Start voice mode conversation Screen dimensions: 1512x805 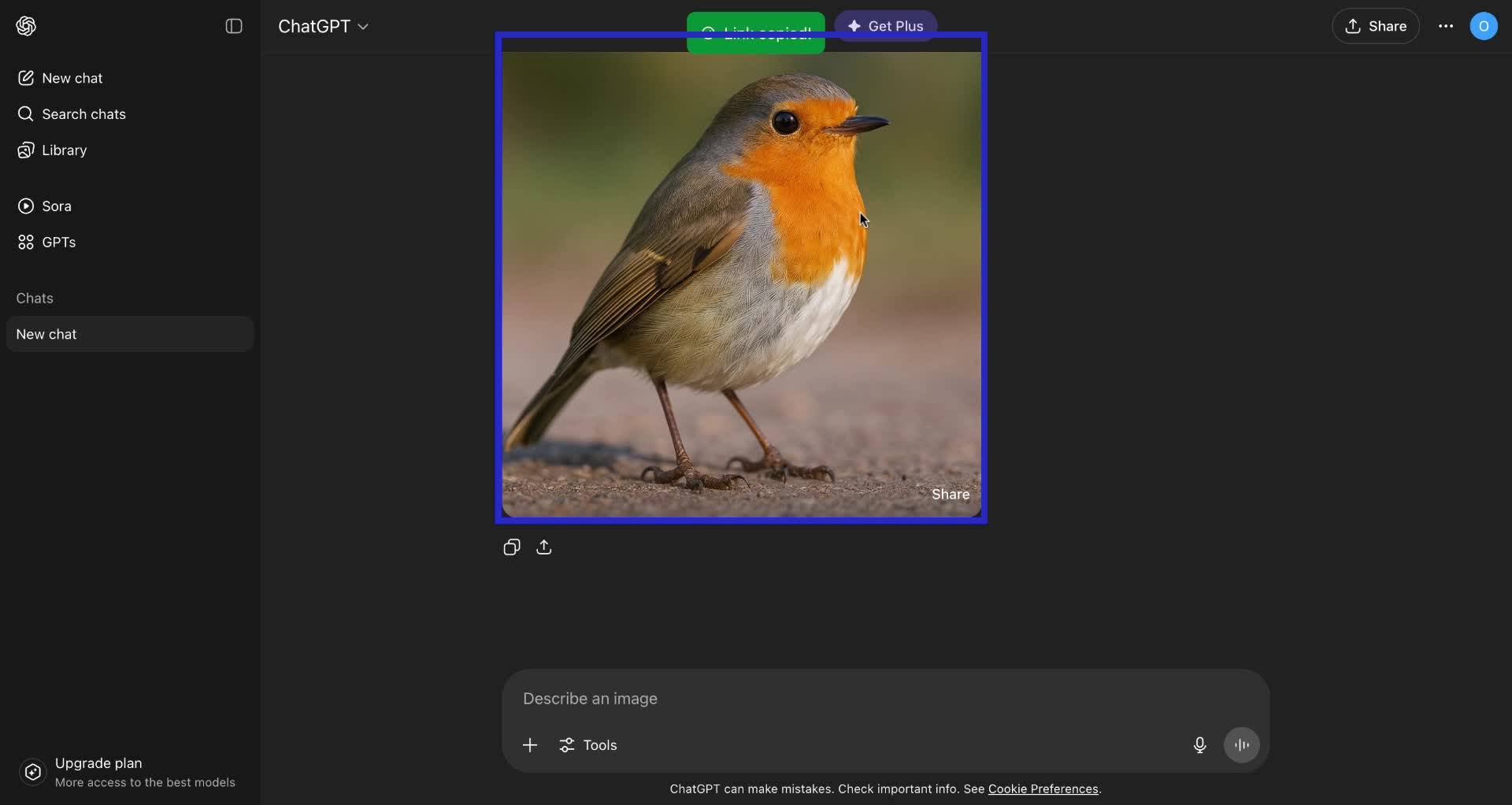tap(1242, 744)
